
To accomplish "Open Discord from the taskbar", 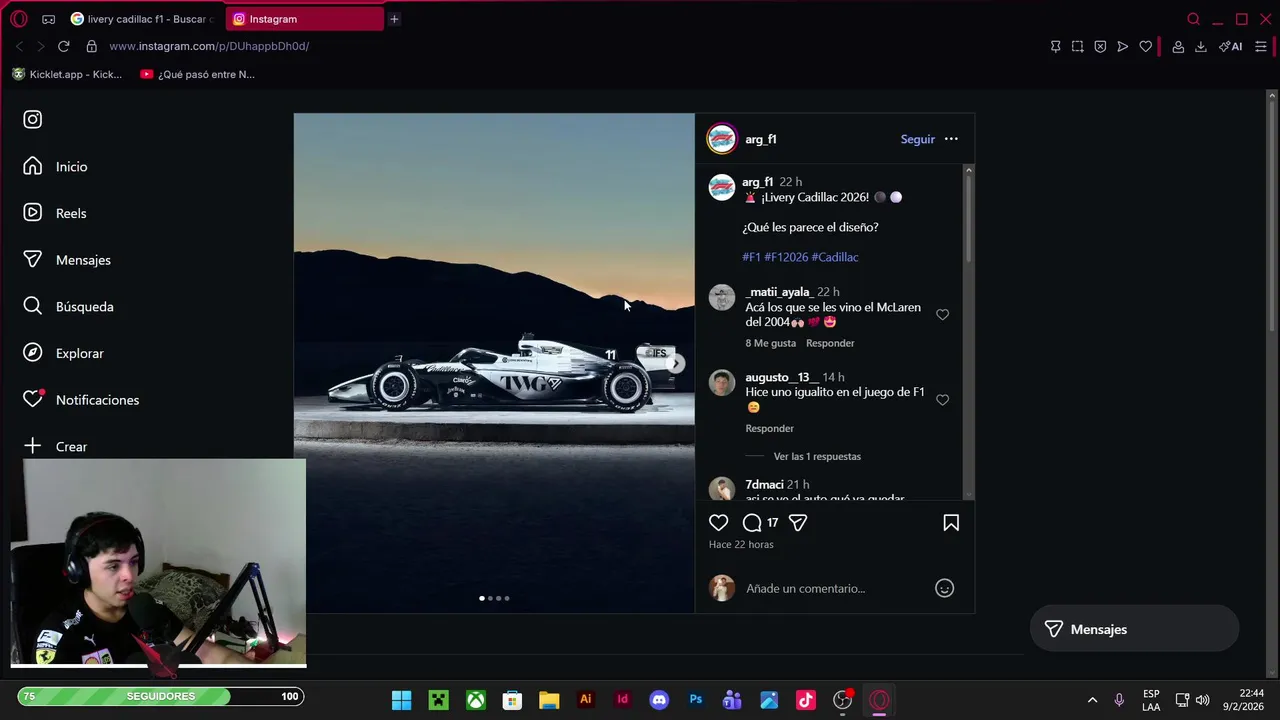I will 659,700.
